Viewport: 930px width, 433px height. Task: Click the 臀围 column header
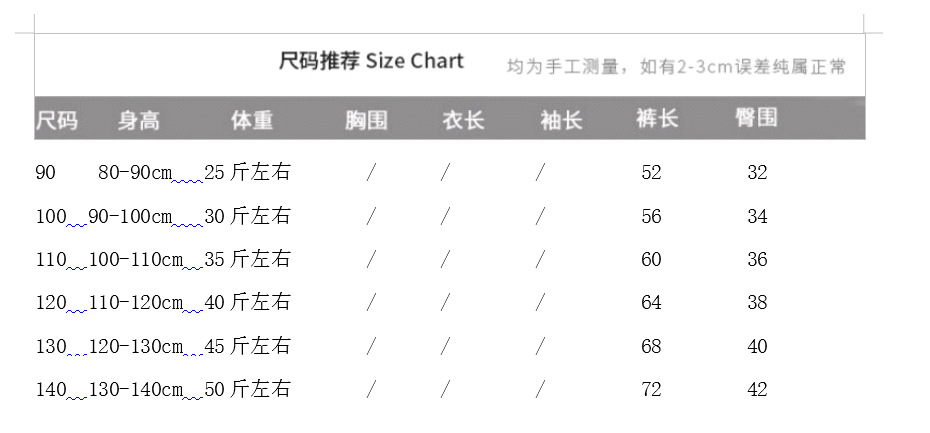tap(756, 119)
